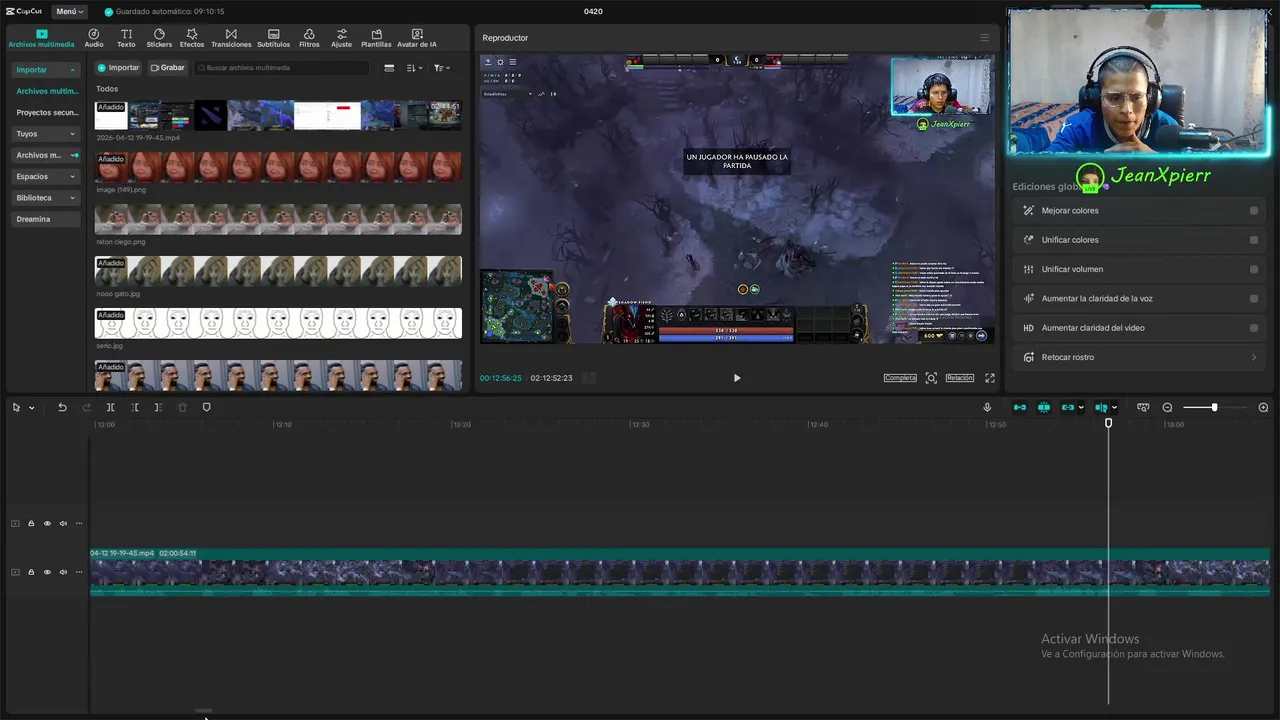The height and width of the screenshot is (720, 1280).
Task: Select the raton ciego.png thumbnail strip
Action: coord(278,219)
